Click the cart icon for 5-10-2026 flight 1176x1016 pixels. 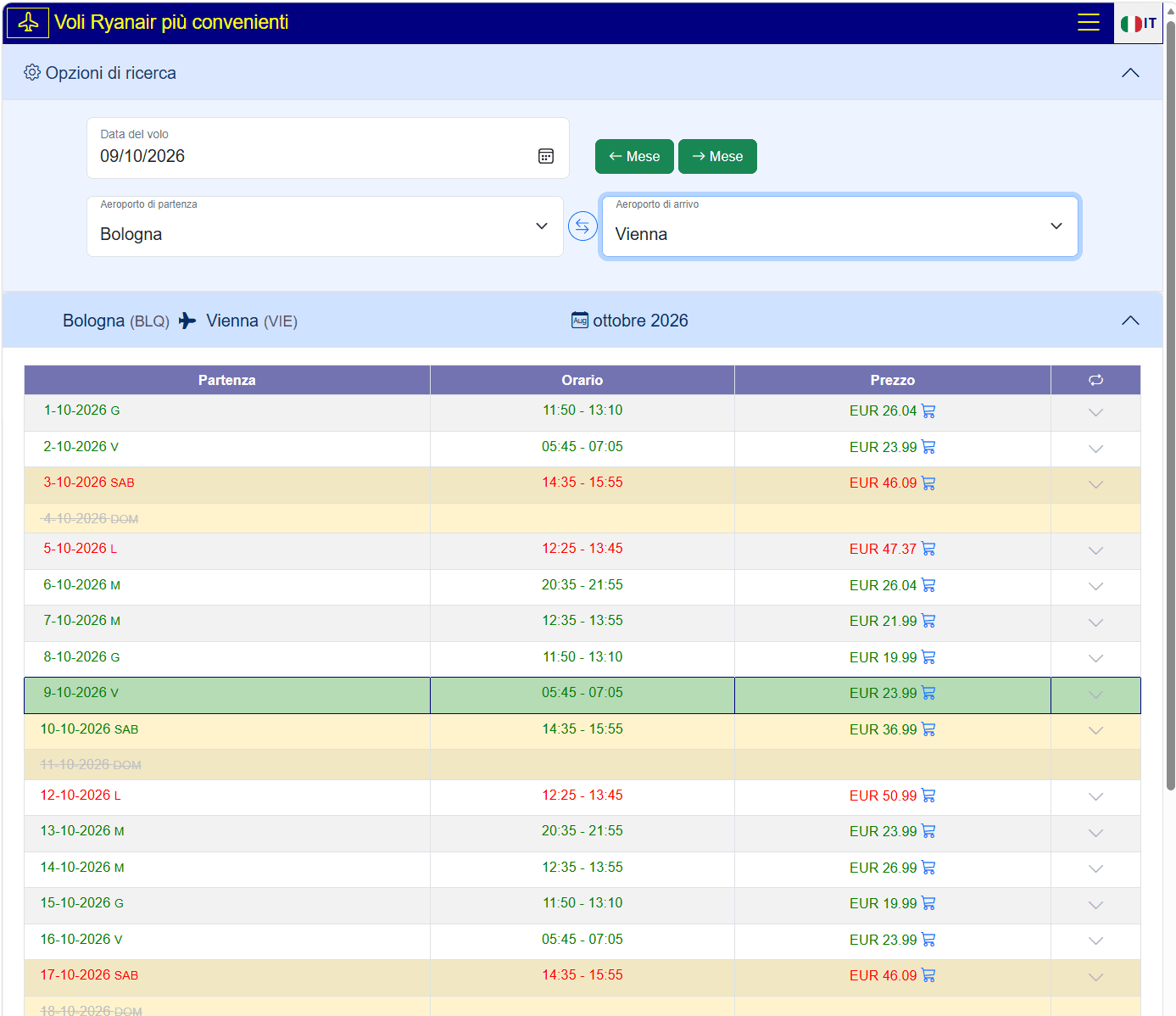(x=928, y=550)
